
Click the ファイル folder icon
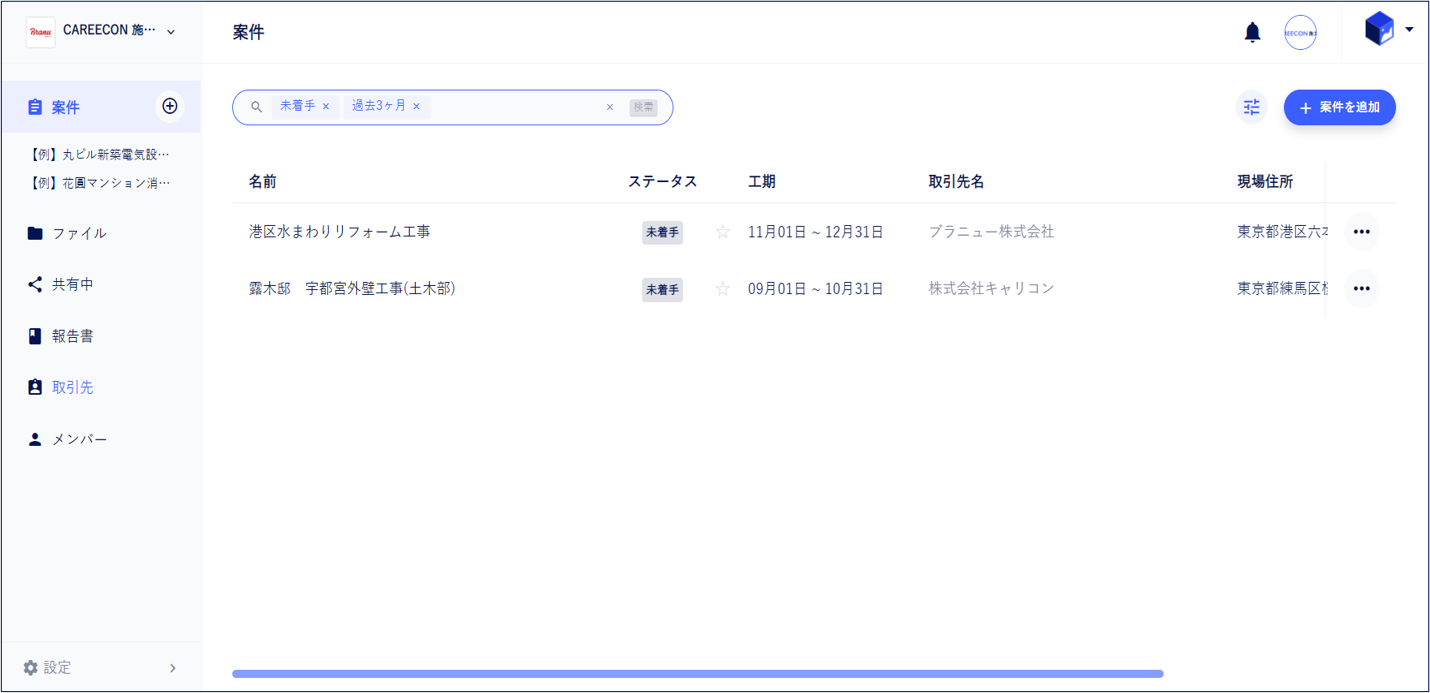(35, 233)
